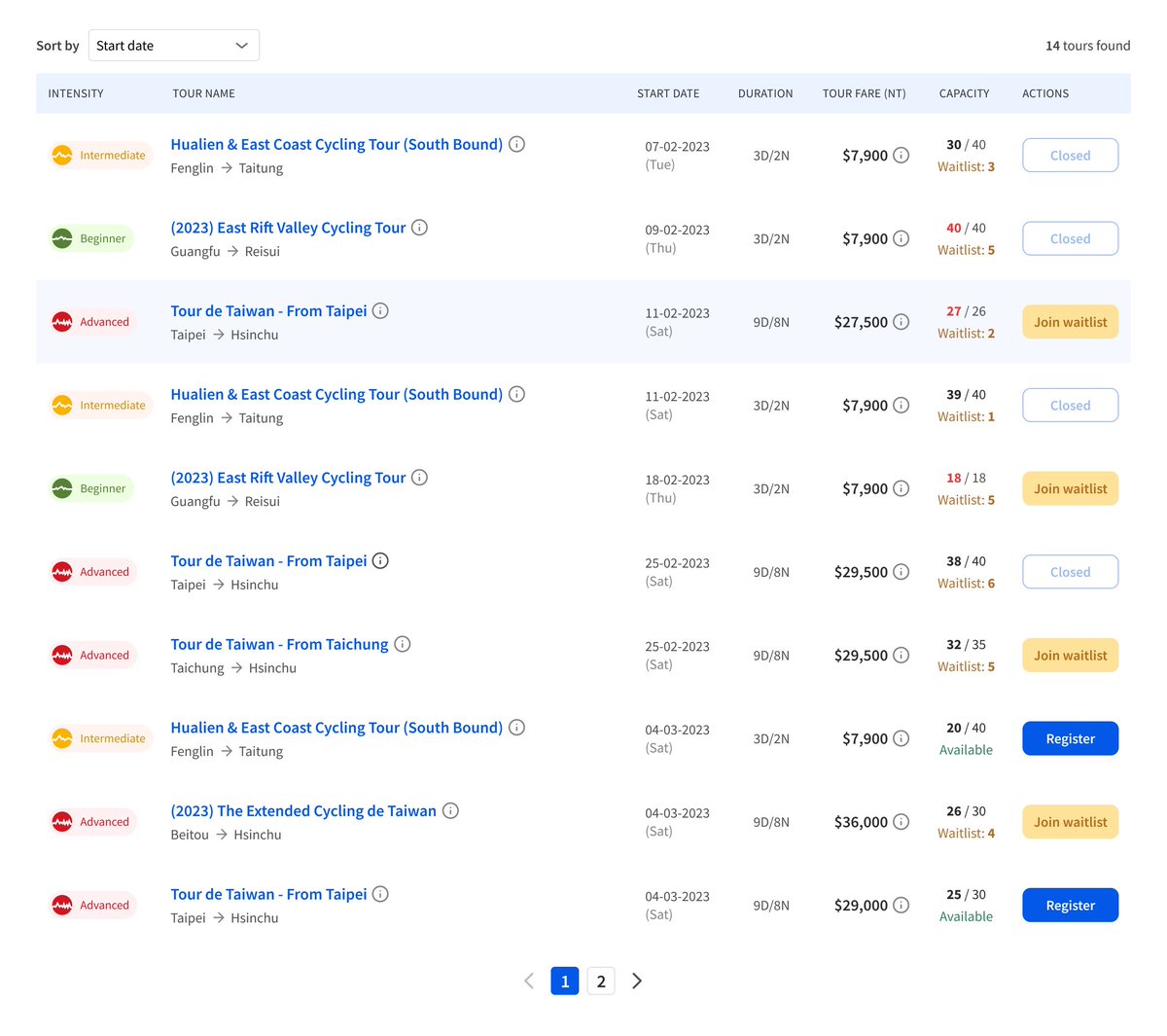Click fare info icon next to $29,000
1167x1036 pixels.
902,905
